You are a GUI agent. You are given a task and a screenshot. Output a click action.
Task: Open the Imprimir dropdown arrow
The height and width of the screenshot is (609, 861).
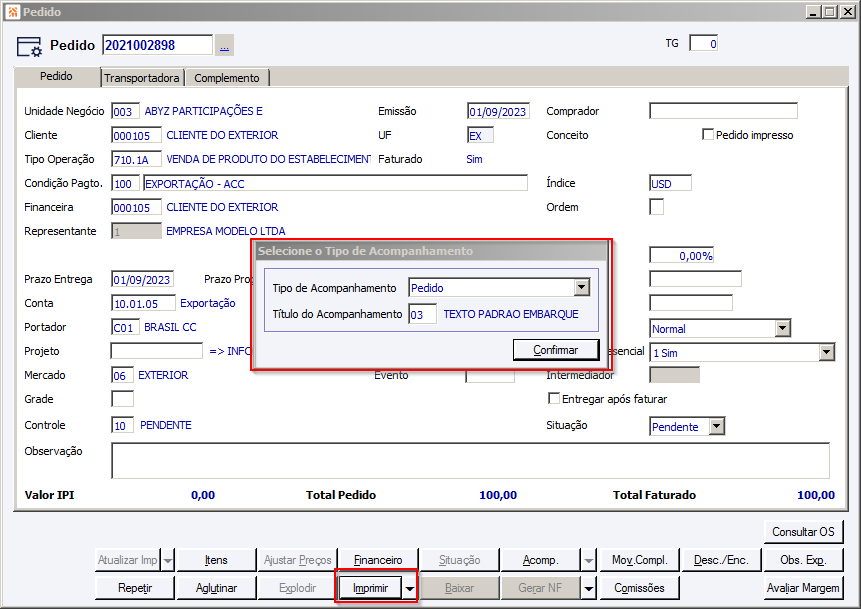tap(410, 588)
